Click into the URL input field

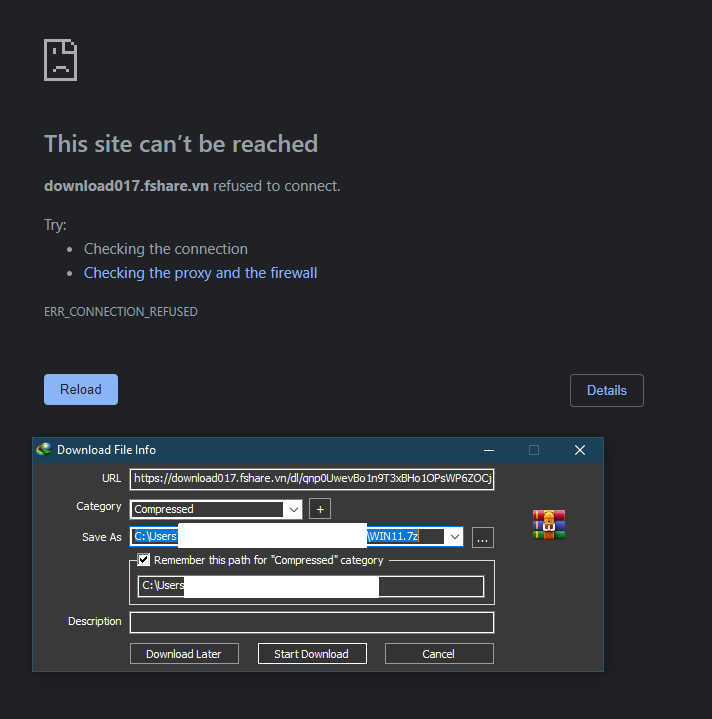(x=312, y=479)
